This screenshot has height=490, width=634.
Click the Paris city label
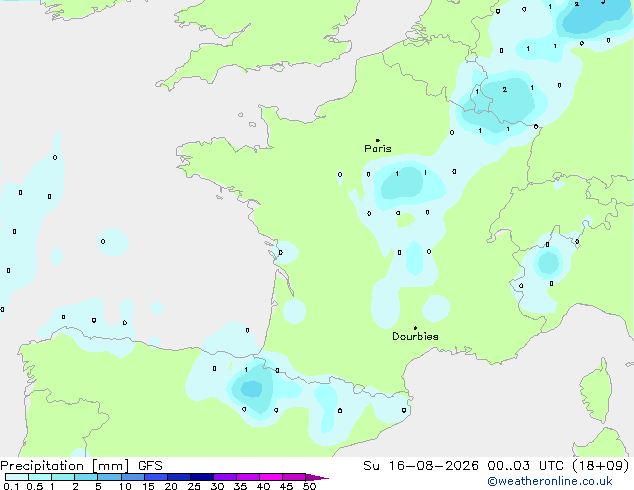click(378, 149)
